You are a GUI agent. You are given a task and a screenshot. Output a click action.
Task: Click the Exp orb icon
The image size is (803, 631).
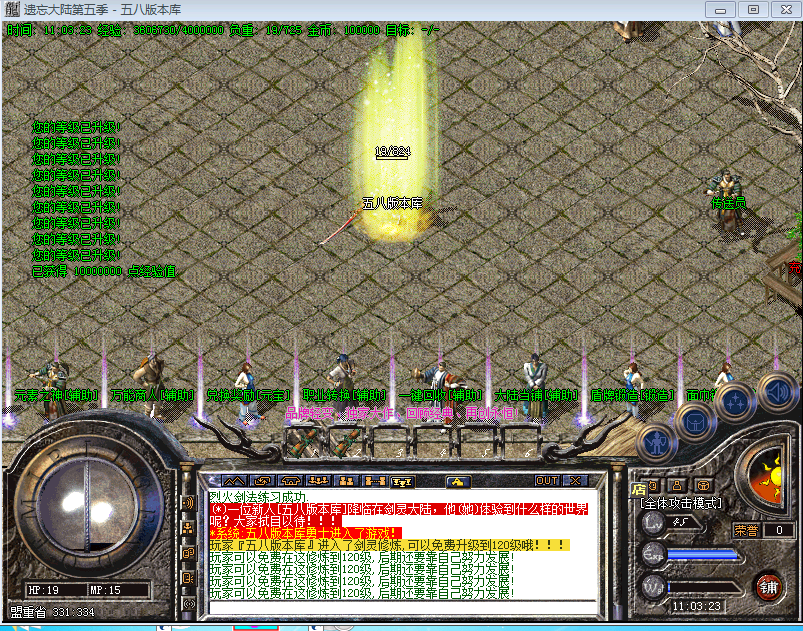[653, 555]
